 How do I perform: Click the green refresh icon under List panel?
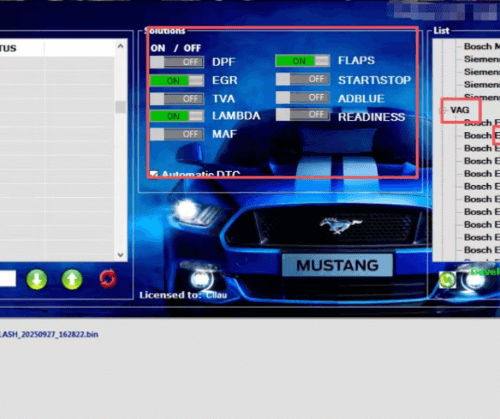(x=447, y=280)
